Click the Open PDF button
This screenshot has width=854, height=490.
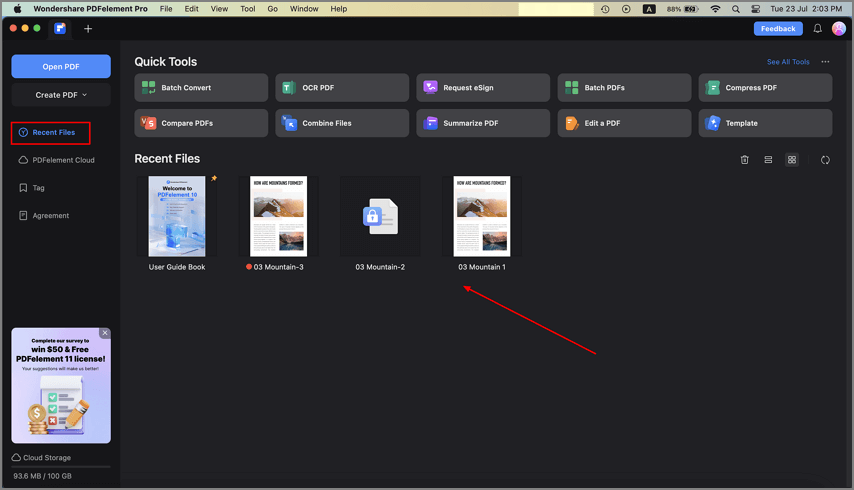pos(61,66)
